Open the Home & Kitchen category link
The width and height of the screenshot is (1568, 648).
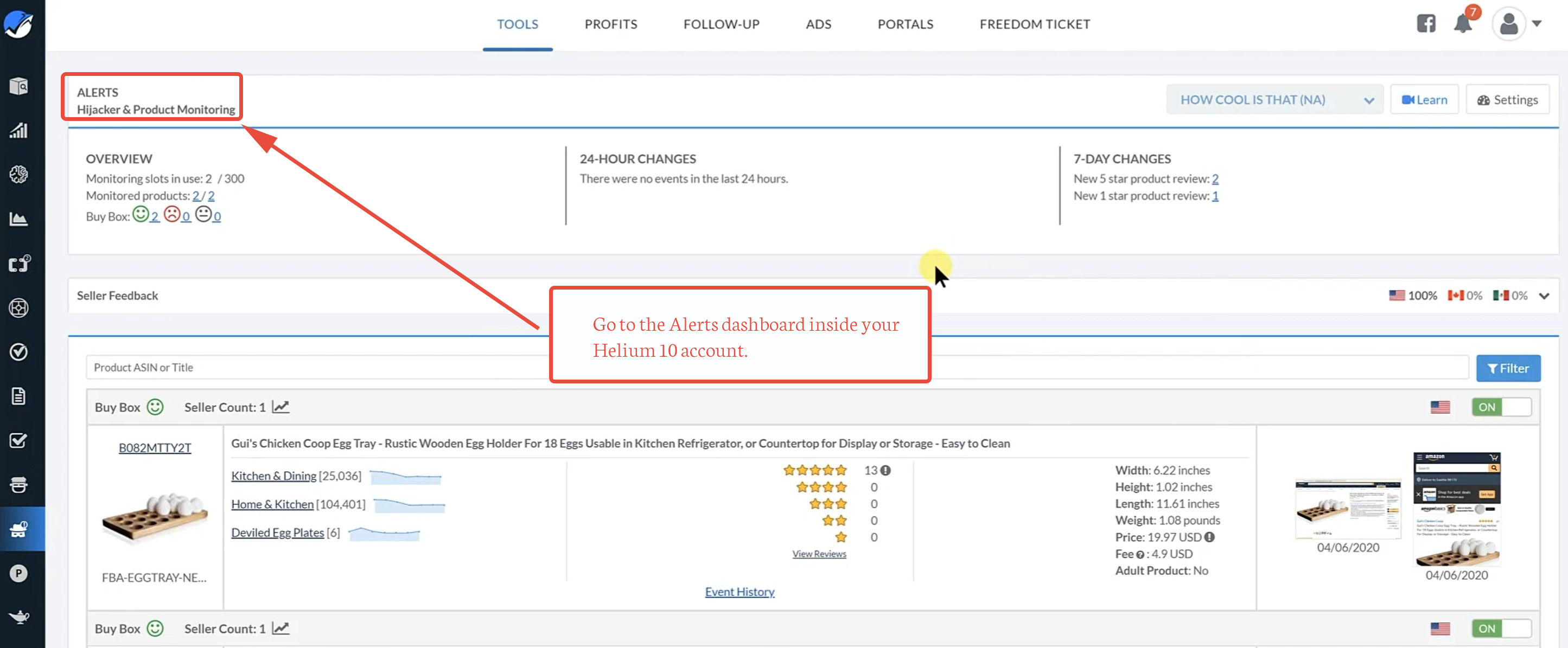(x=272, y=504)
